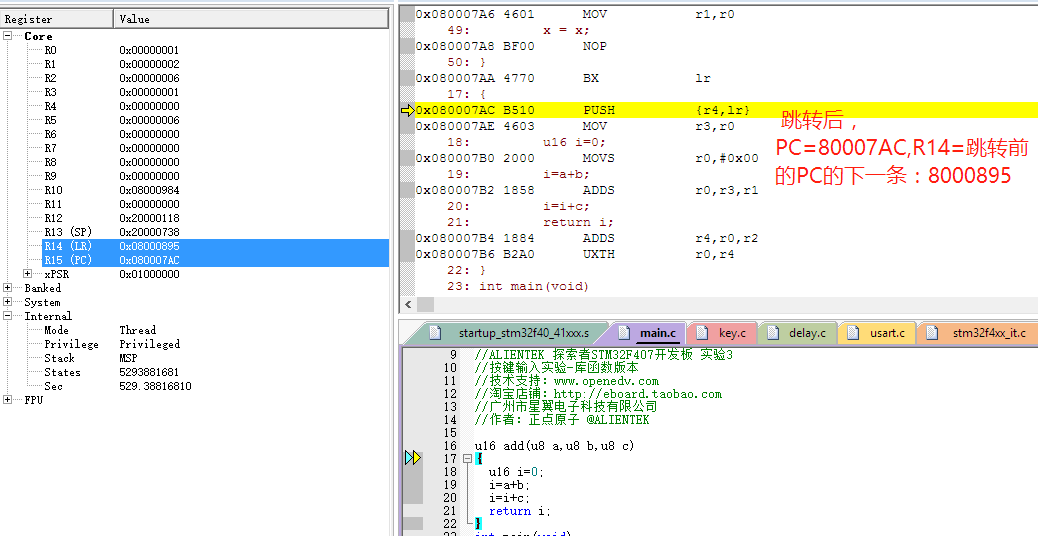Click the Sec value 529.38816810
Screen dimensions: 1038x536
click(x=155, y=386)
